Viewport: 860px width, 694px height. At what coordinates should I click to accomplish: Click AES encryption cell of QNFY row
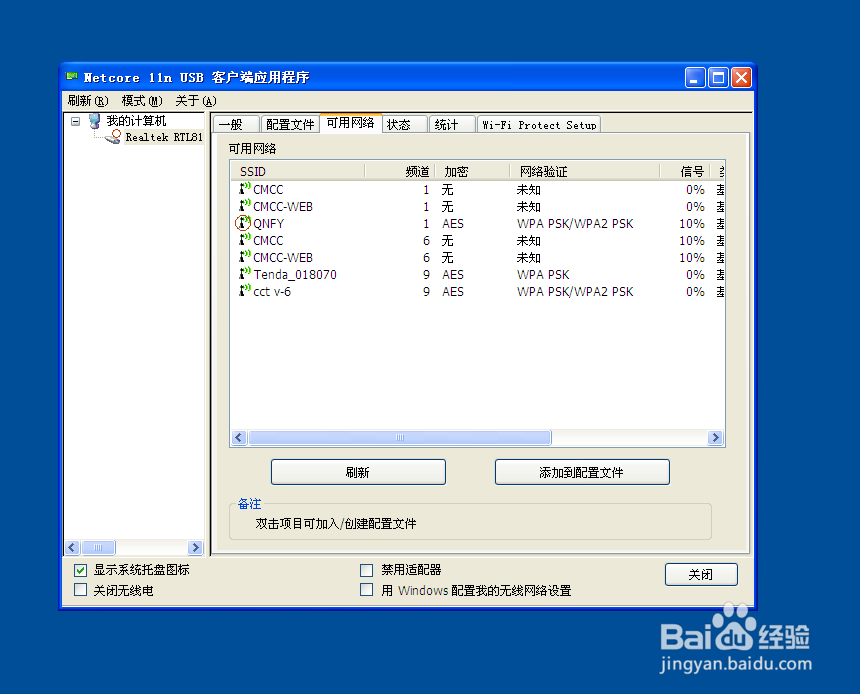453,224
